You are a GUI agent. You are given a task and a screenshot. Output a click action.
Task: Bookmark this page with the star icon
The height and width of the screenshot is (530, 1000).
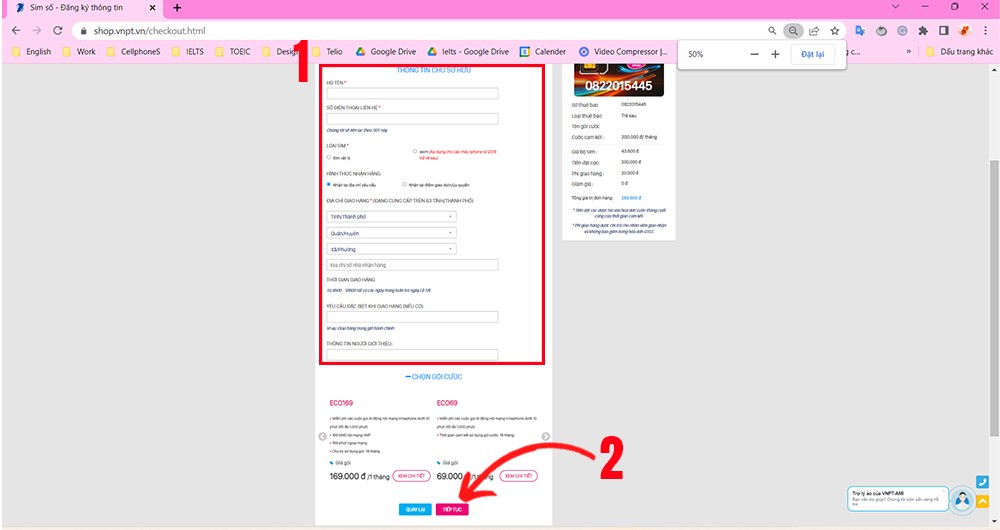pos(834,31)
